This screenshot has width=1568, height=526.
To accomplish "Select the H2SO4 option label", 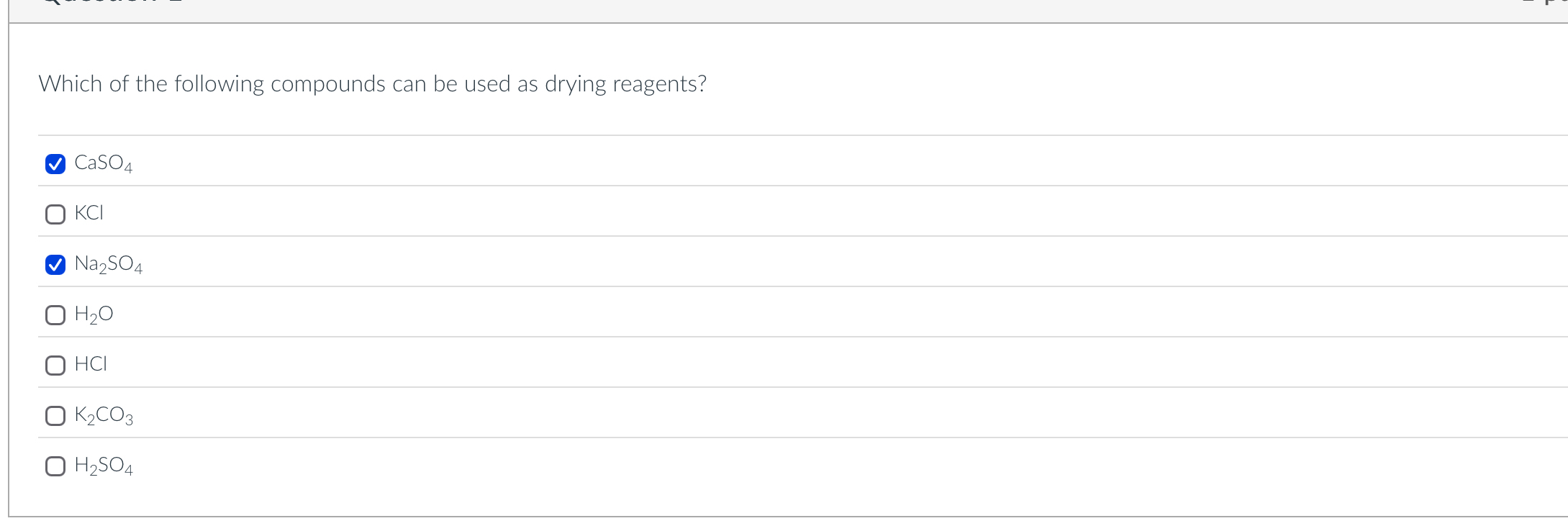I will (103, 466).
